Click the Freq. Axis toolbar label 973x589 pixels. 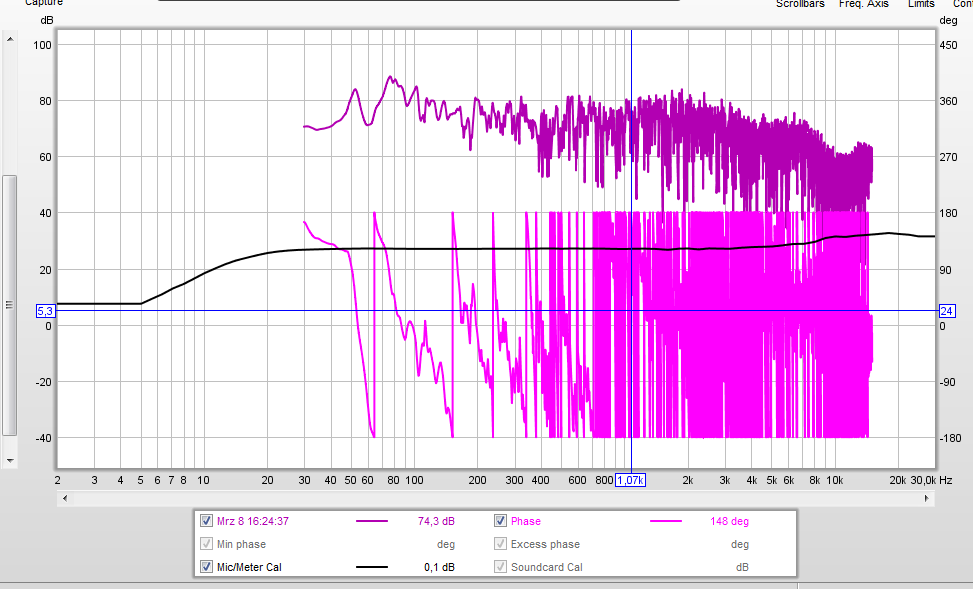(x=863, y=4)
